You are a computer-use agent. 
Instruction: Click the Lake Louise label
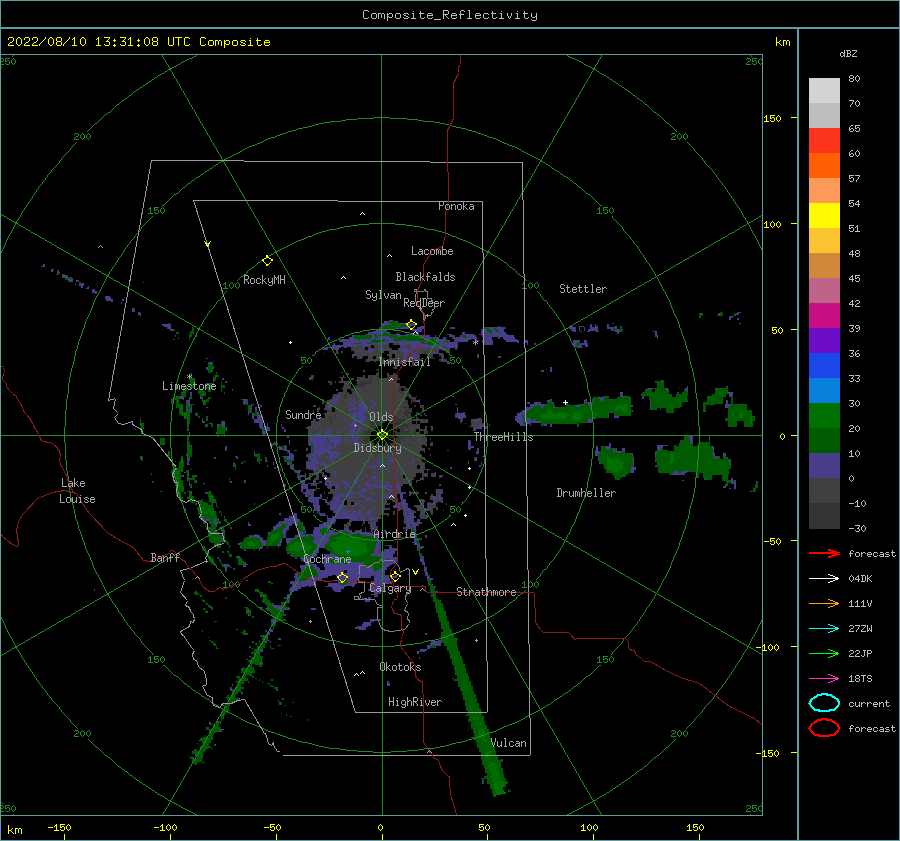77,491
